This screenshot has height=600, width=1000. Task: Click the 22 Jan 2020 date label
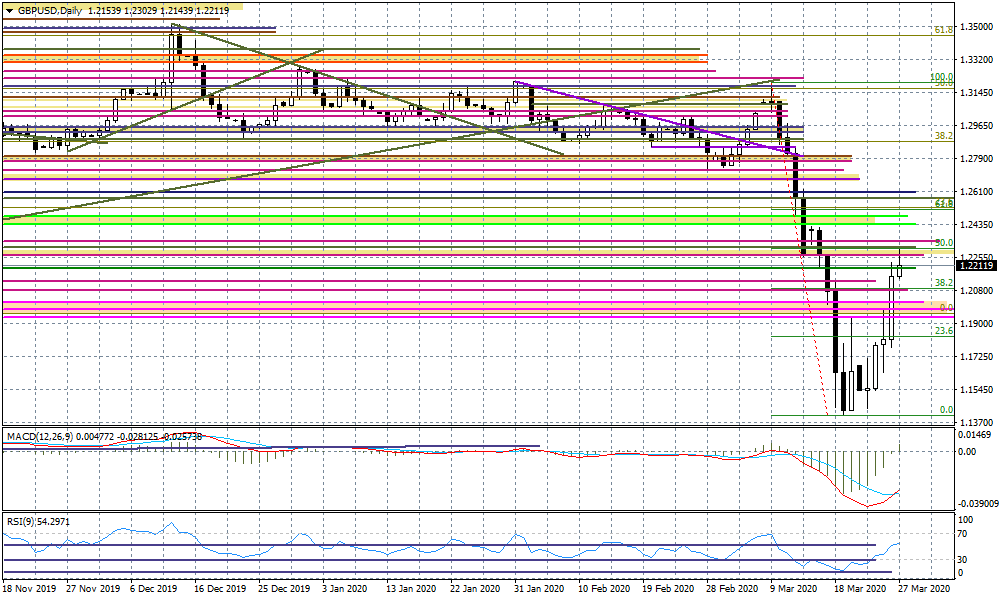[x=475, y=589]
